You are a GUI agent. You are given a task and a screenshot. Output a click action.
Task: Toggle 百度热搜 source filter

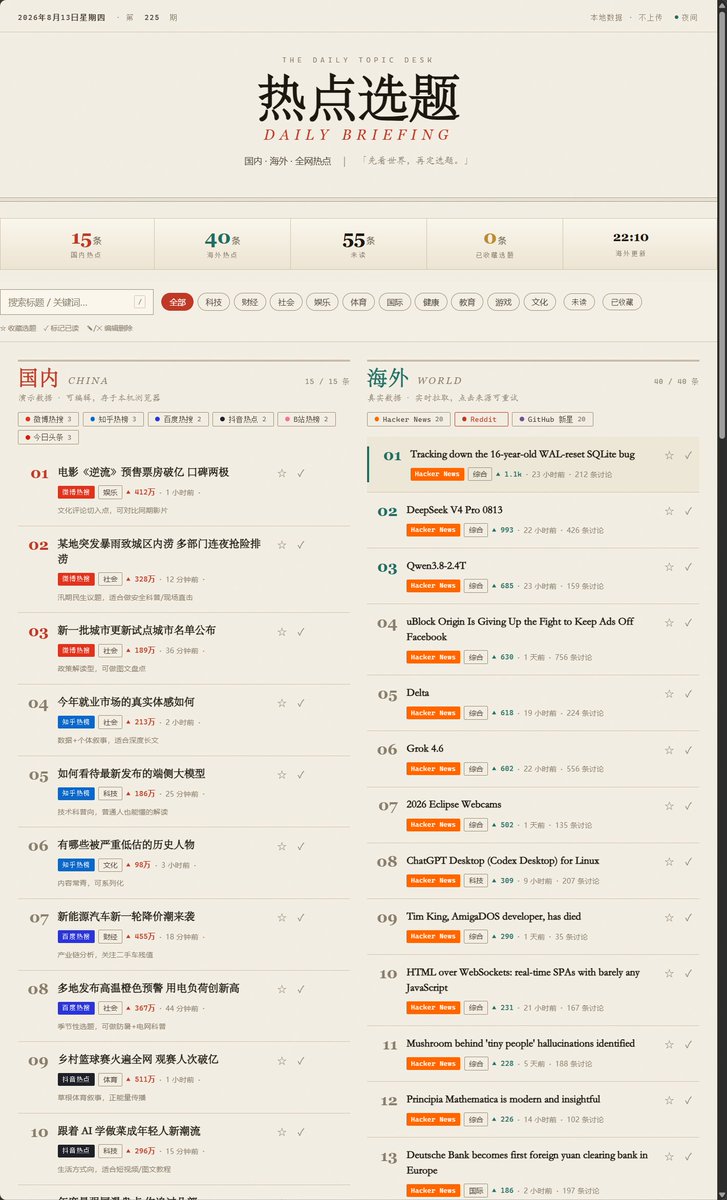tap(178, 419)
